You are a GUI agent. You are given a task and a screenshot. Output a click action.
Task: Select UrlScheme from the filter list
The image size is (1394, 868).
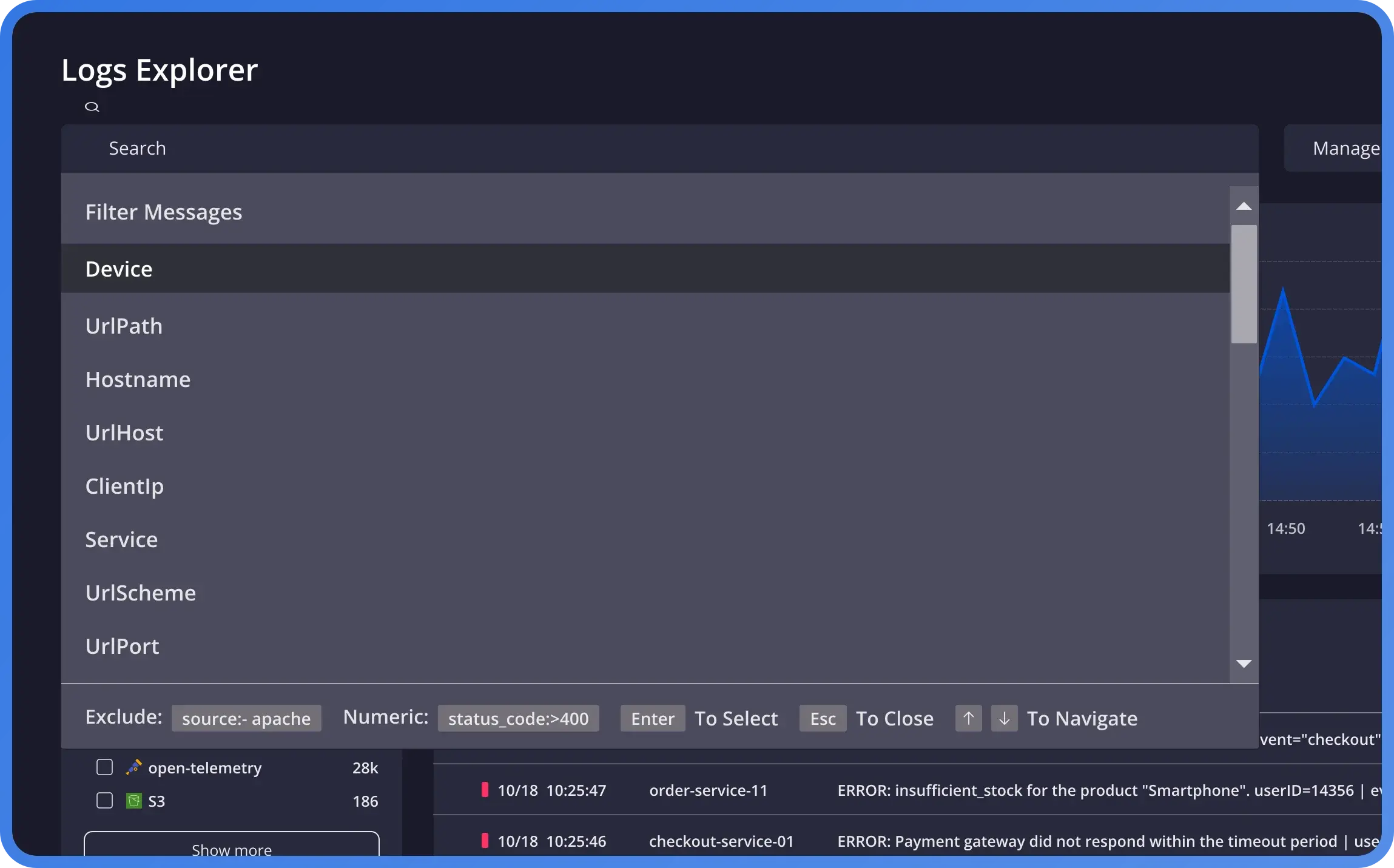(x=141, y=593)
